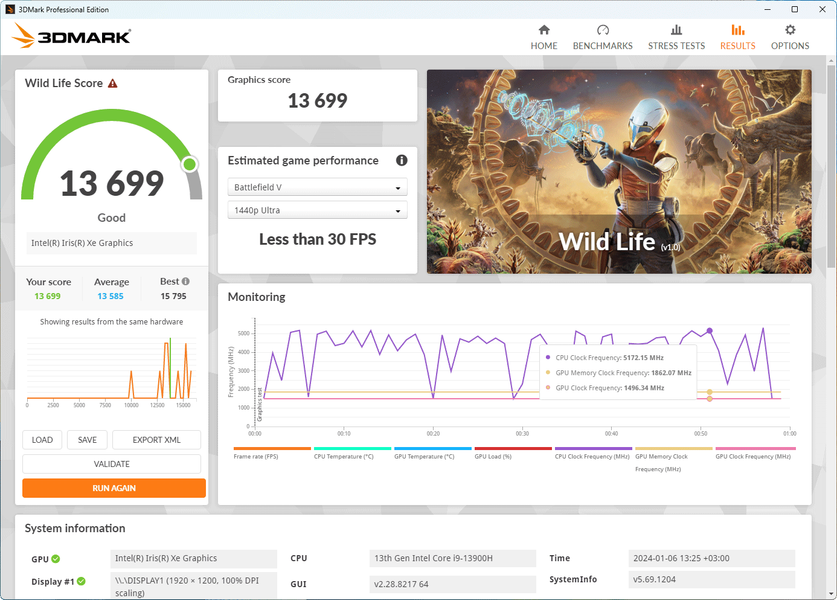Screen dimensions: 837x600
Task: Open the 1440p Ultra resolution dropdown
Action: point(317,210)
